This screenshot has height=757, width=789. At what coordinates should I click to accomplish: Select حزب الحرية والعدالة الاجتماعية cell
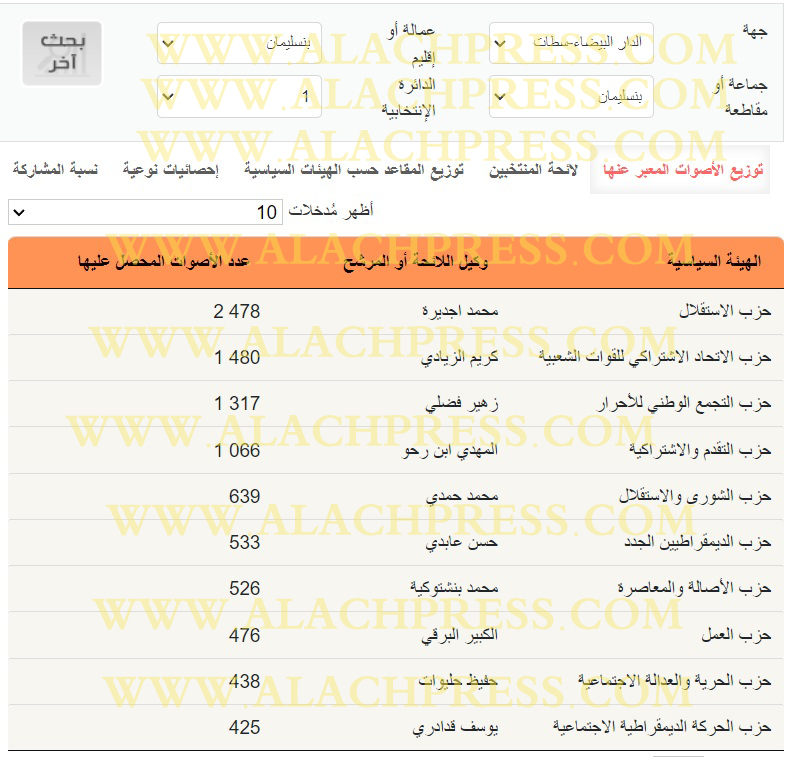tap(674, 681)
